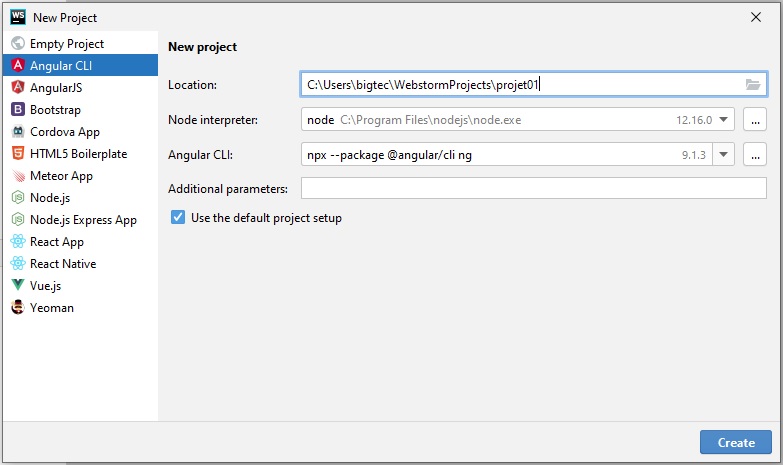Open the Node interpreter dropdown arrow
Viewport: 783px width, 465px height.
coord(723,119)
